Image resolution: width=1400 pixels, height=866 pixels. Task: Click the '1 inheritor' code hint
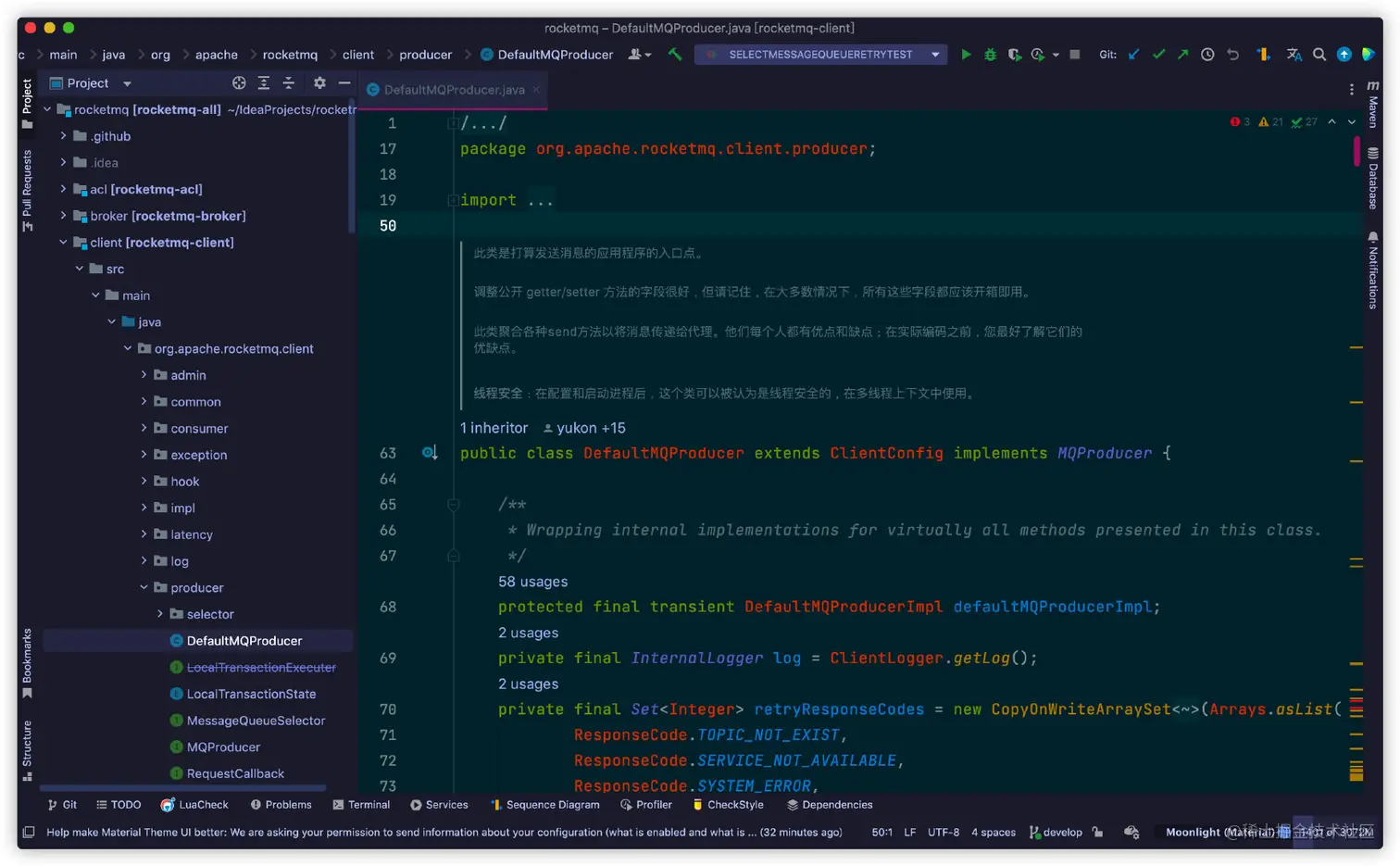[494, 428]
